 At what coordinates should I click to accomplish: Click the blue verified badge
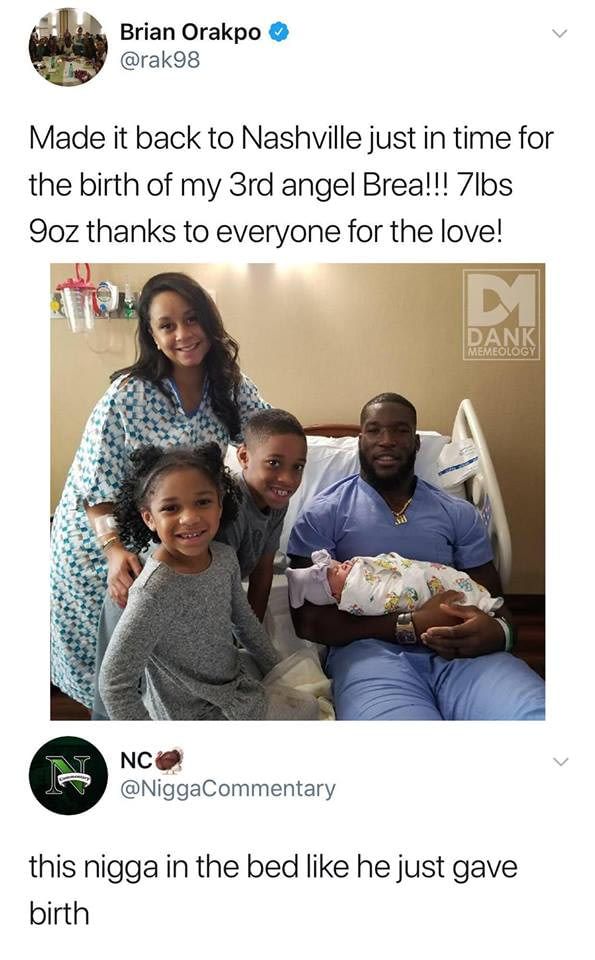(280, 31)
